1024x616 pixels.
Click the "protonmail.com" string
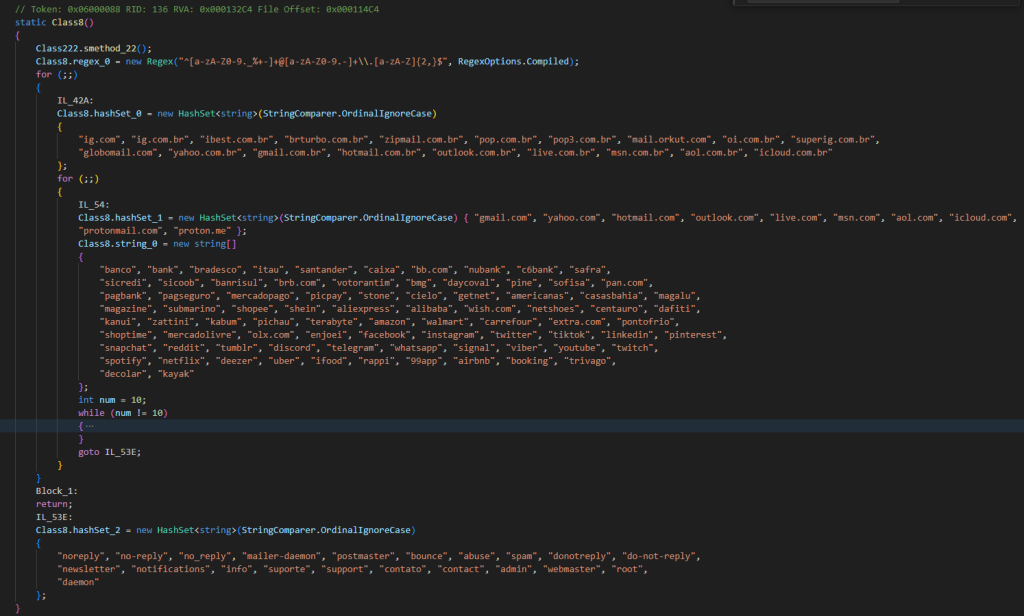[x=120, y=231]
